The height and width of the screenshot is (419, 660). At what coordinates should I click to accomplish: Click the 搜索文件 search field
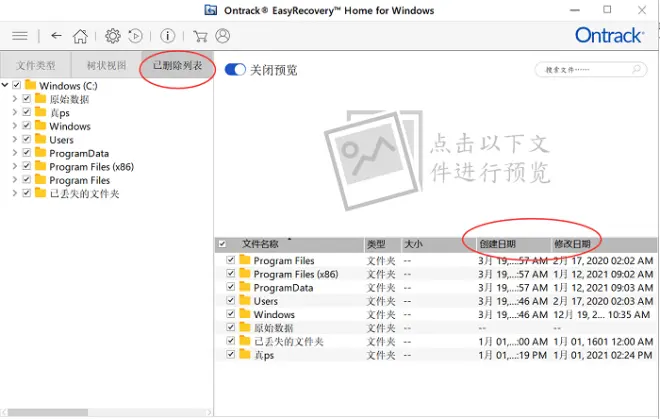pos(591,69)
